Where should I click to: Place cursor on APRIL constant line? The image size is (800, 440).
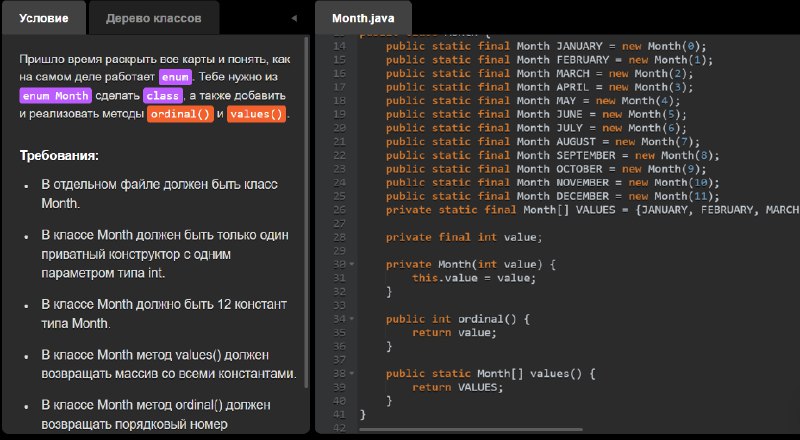pos(539,87)
